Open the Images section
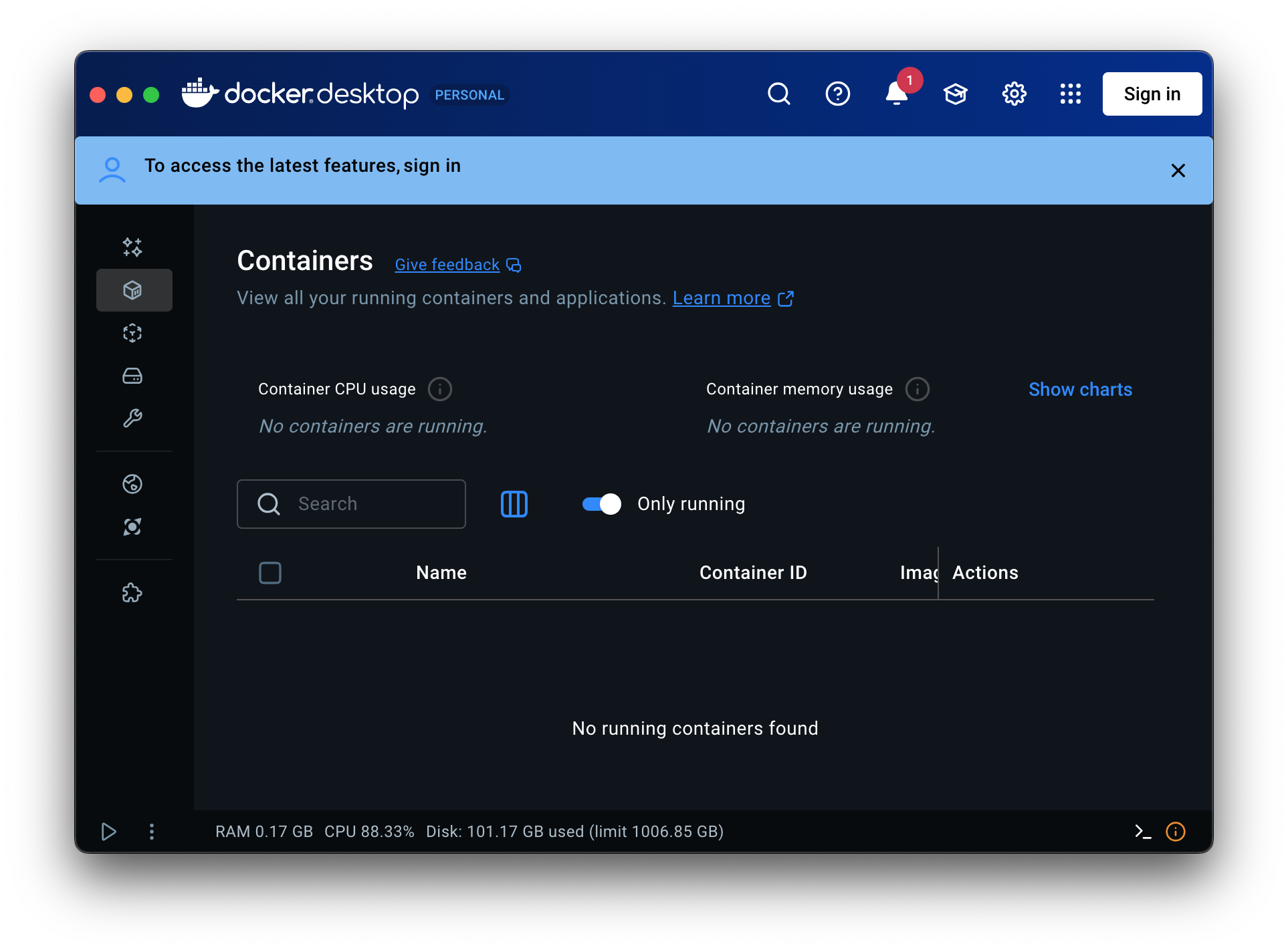Viewport: 1288px width, 952px height. click(x=133, y=332)
